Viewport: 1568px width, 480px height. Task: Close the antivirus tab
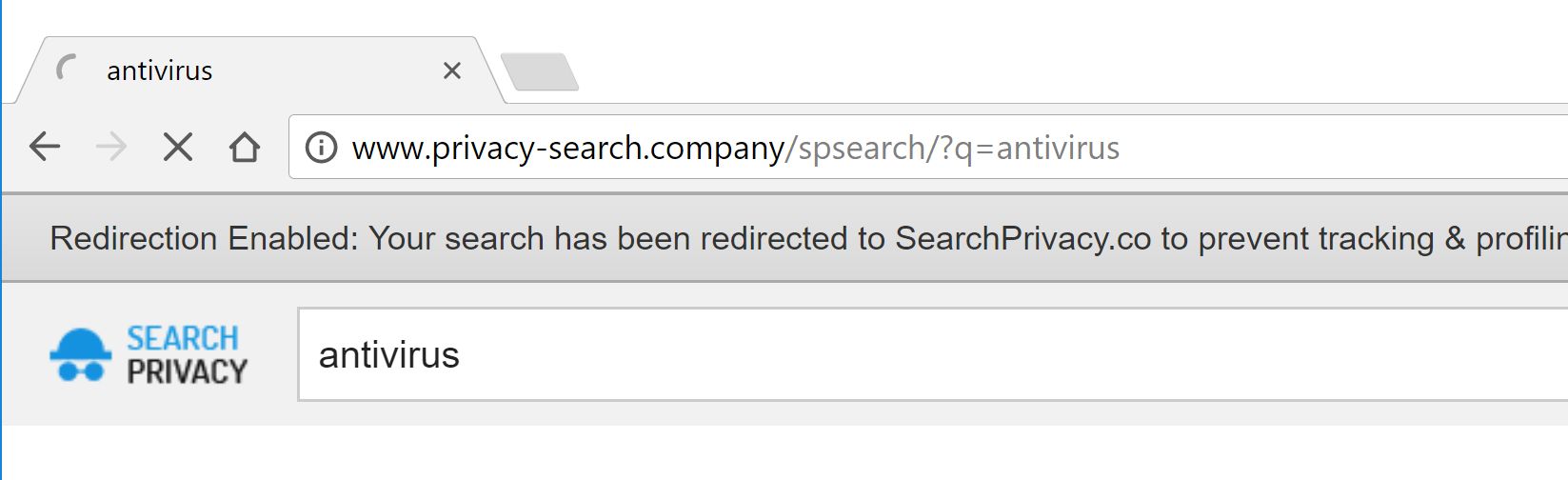click(452, 70)
